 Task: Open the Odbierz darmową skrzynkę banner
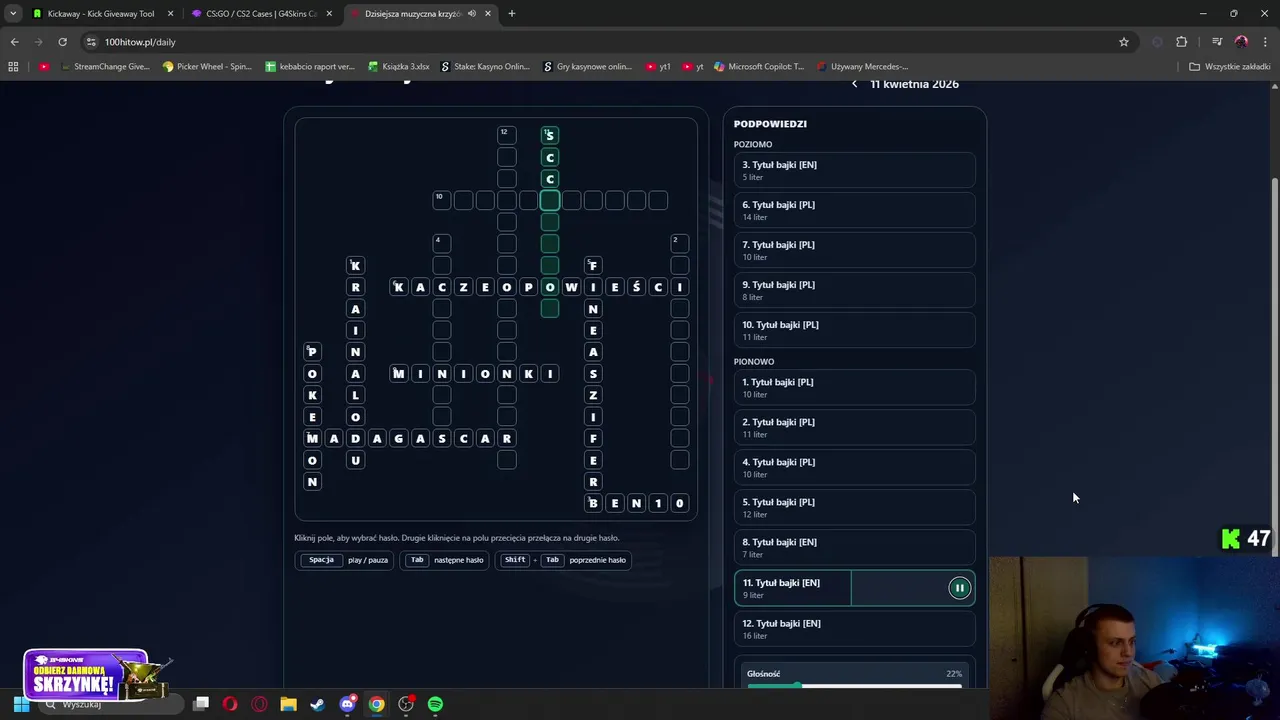98,675
